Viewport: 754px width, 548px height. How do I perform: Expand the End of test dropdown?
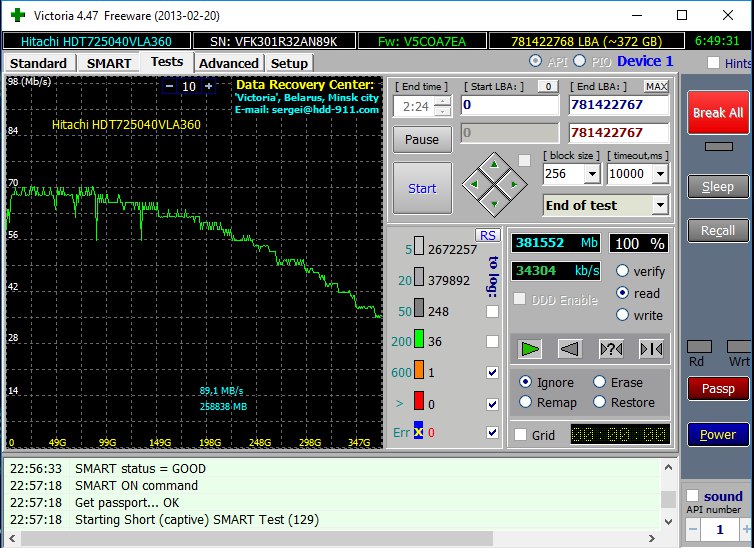661,205
